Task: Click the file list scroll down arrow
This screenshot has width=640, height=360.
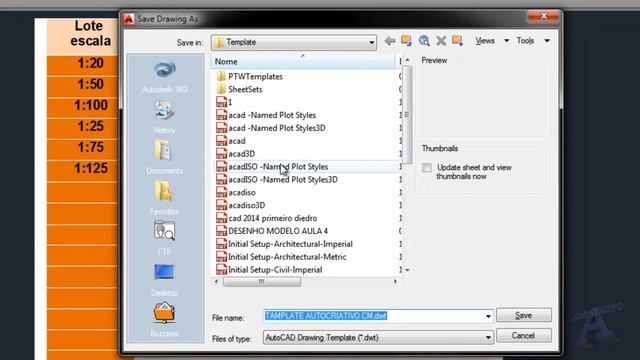Action: 407,270
